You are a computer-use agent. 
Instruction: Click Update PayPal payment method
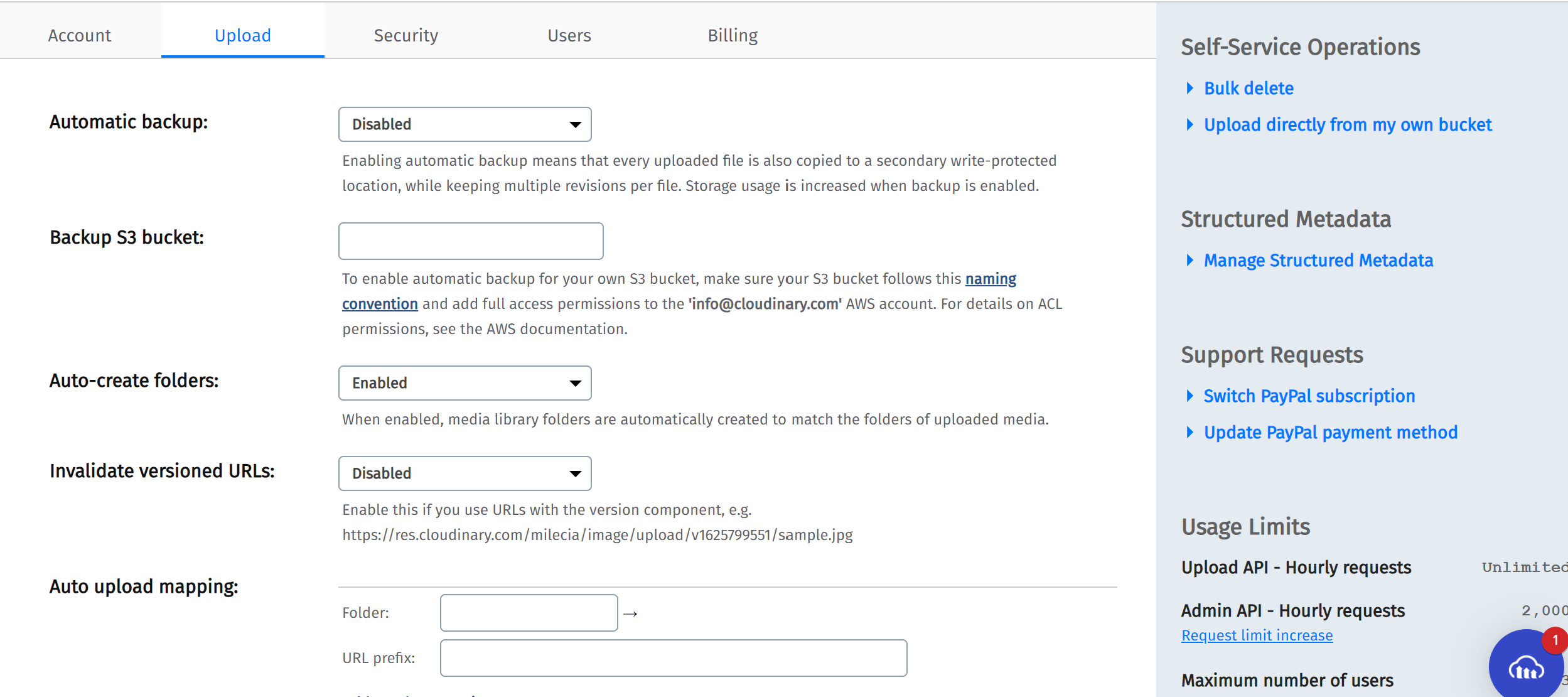click(x=1330, y=432)
